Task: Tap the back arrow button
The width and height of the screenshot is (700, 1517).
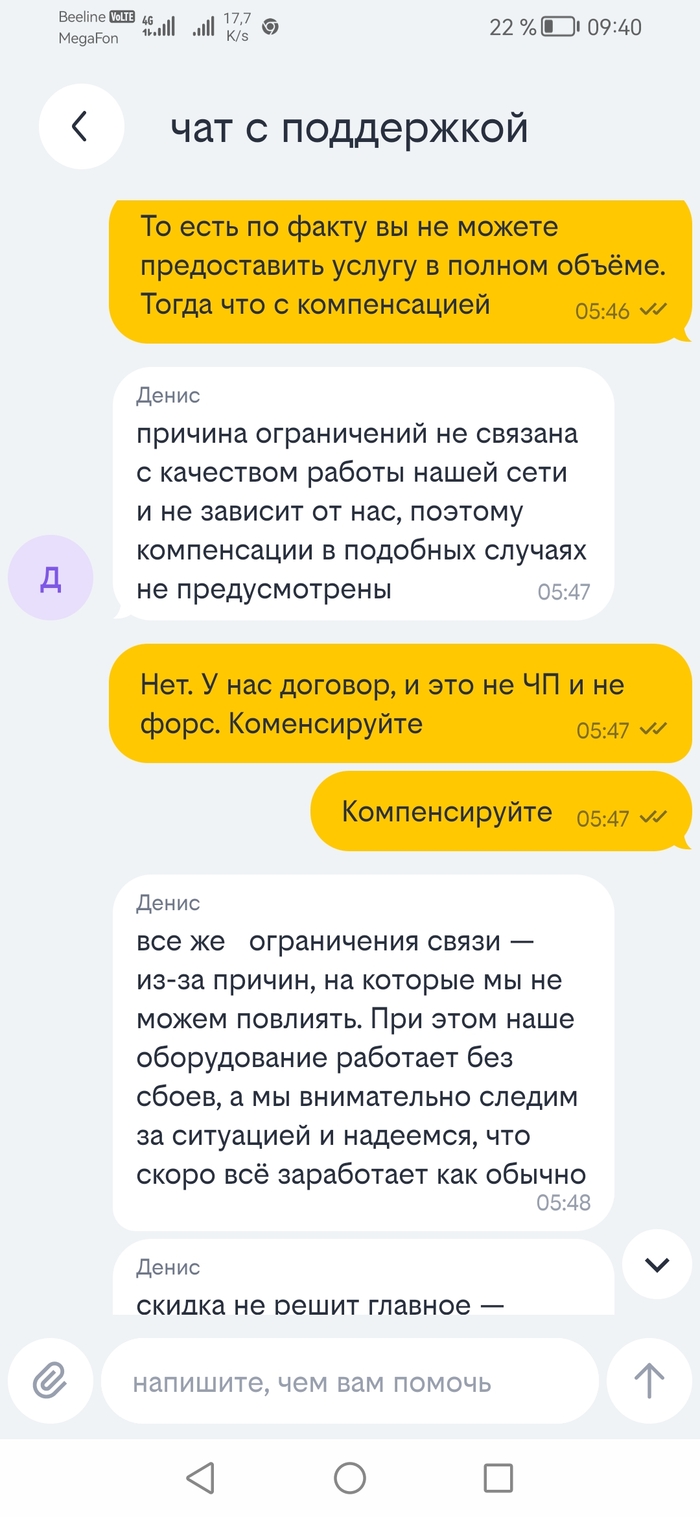Action: pyautogui.click(x=80, y=127)
